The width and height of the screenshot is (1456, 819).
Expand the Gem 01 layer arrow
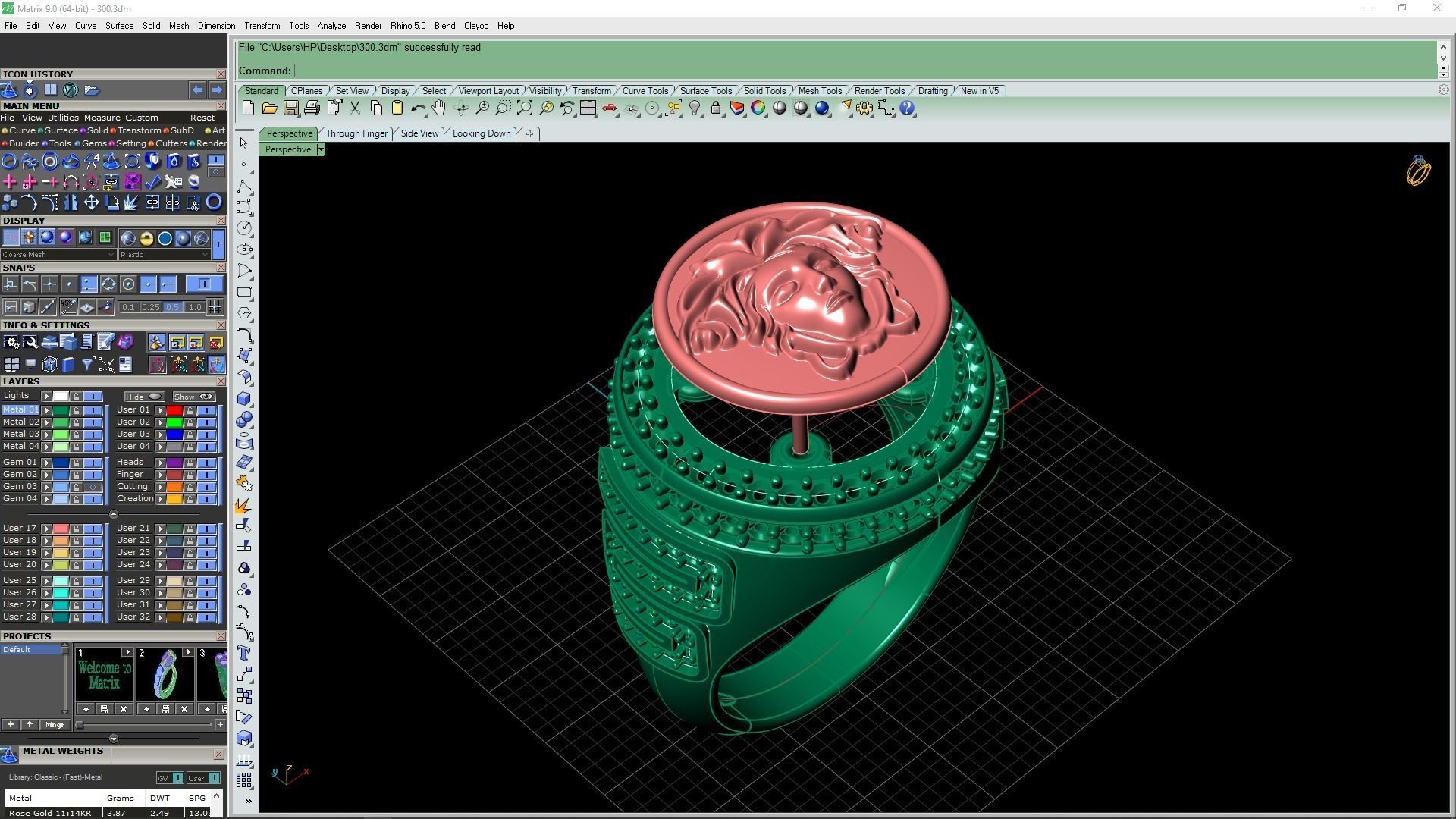coord(46,463)
